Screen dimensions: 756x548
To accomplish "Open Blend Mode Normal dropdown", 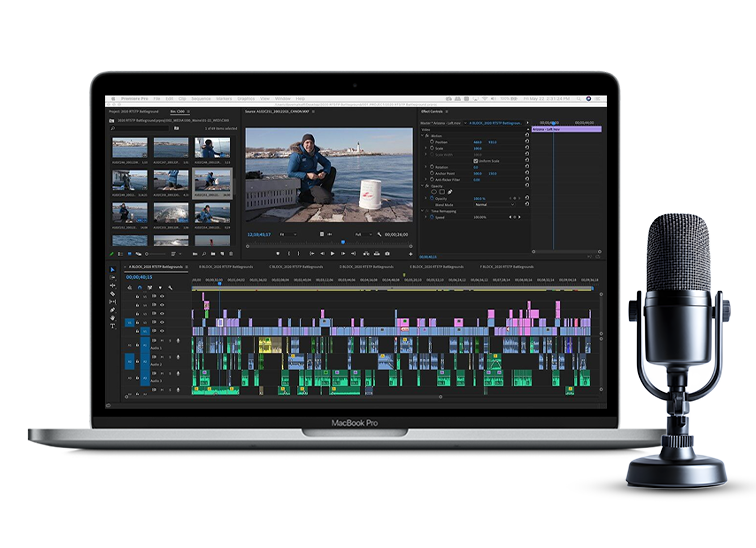I will point(495,204).
